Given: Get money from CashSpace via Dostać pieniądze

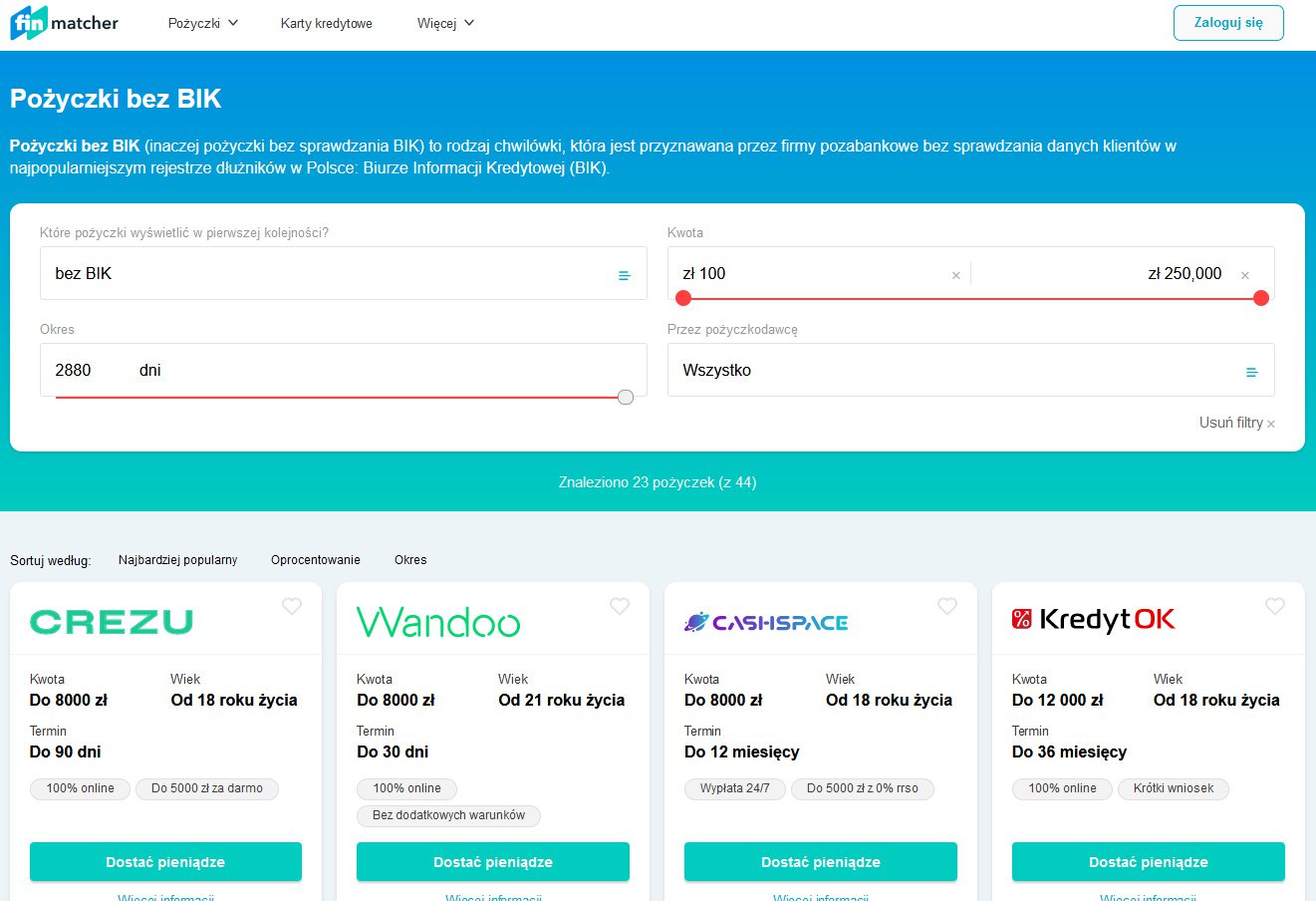Looking at the screenshot, I should (821, 862).
